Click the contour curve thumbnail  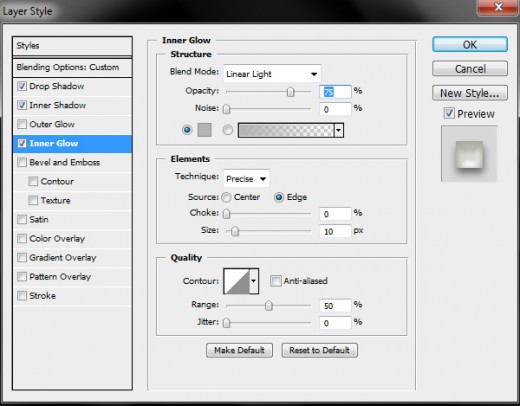tap(237, 281)
